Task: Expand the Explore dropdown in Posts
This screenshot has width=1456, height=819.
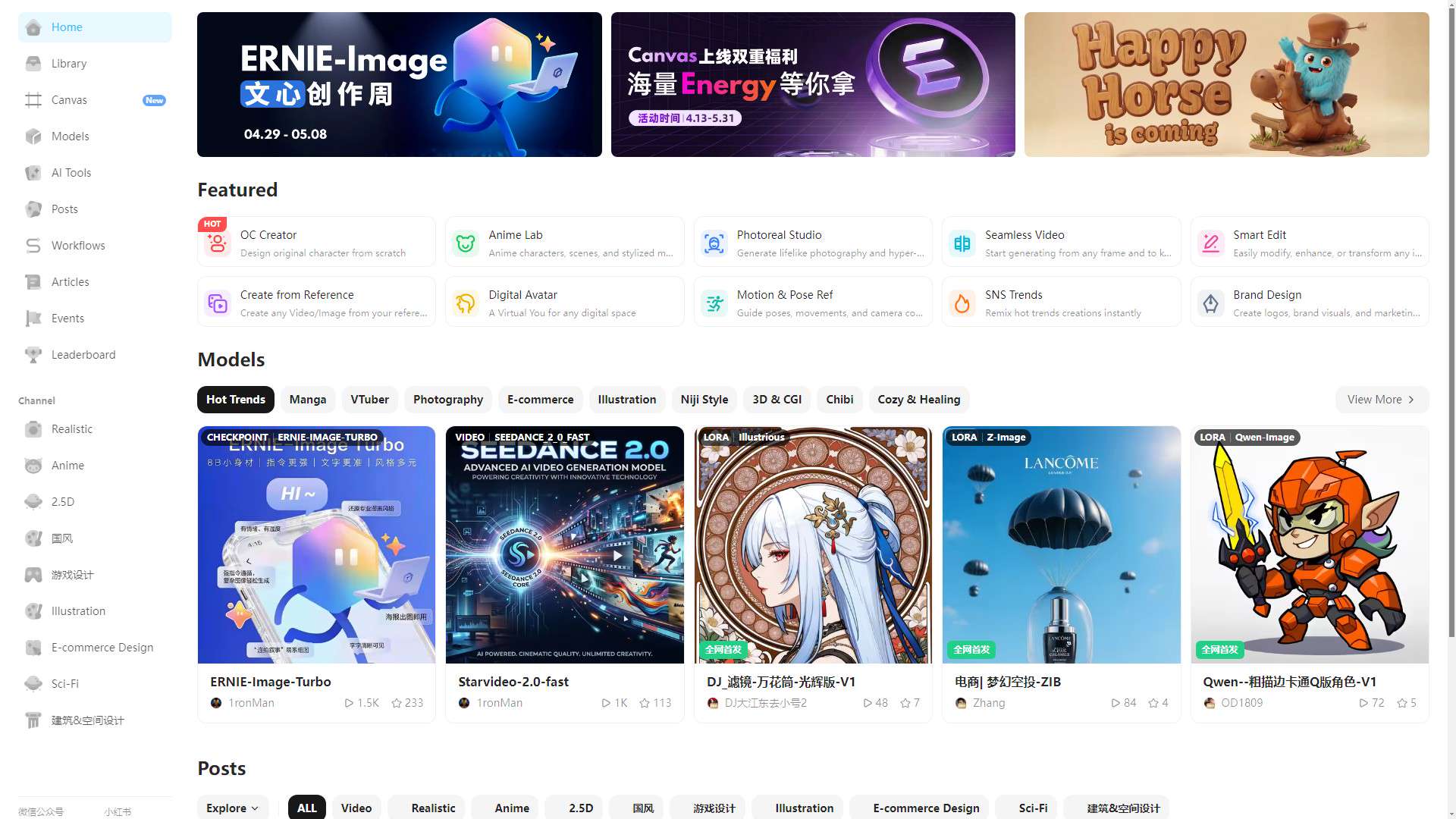Action: (232, 808)
